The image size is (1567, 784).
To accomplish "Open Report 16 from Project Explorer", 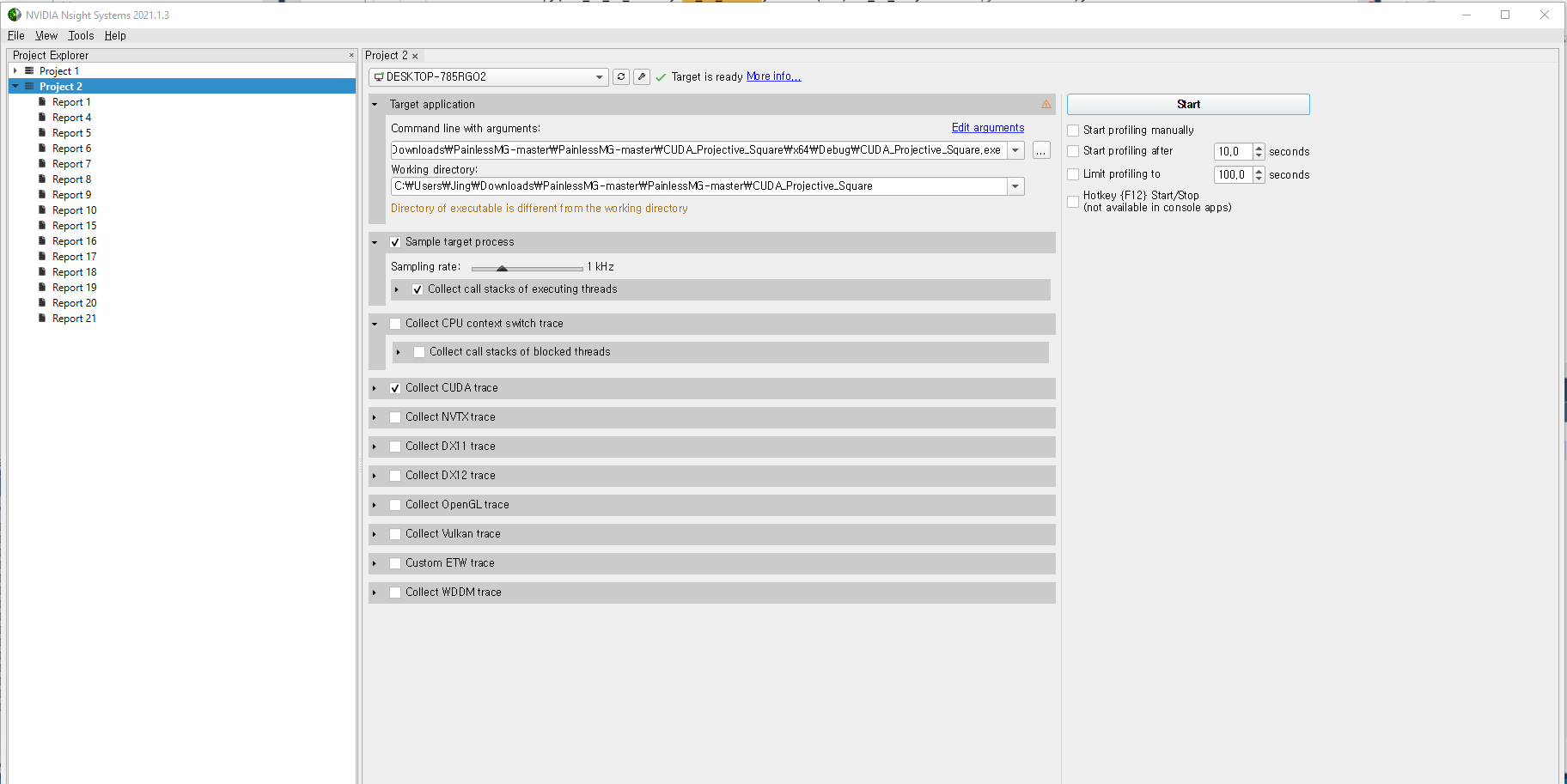I will tap(74, 241).
